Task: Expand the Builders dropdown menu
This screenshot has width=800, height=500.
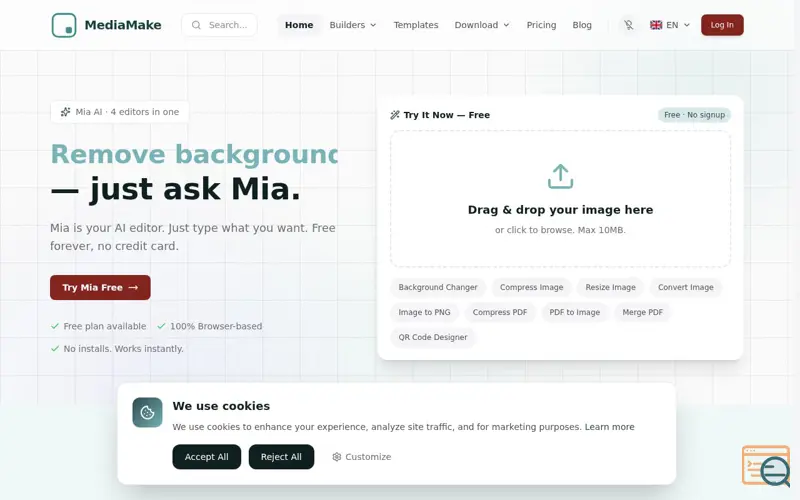Action: (353, 25)
